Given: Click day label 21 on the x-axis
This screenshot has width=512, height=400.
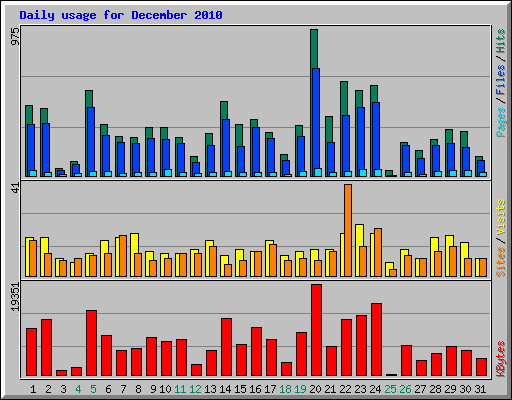Looking at the screenshot, I should pos(330,389).
